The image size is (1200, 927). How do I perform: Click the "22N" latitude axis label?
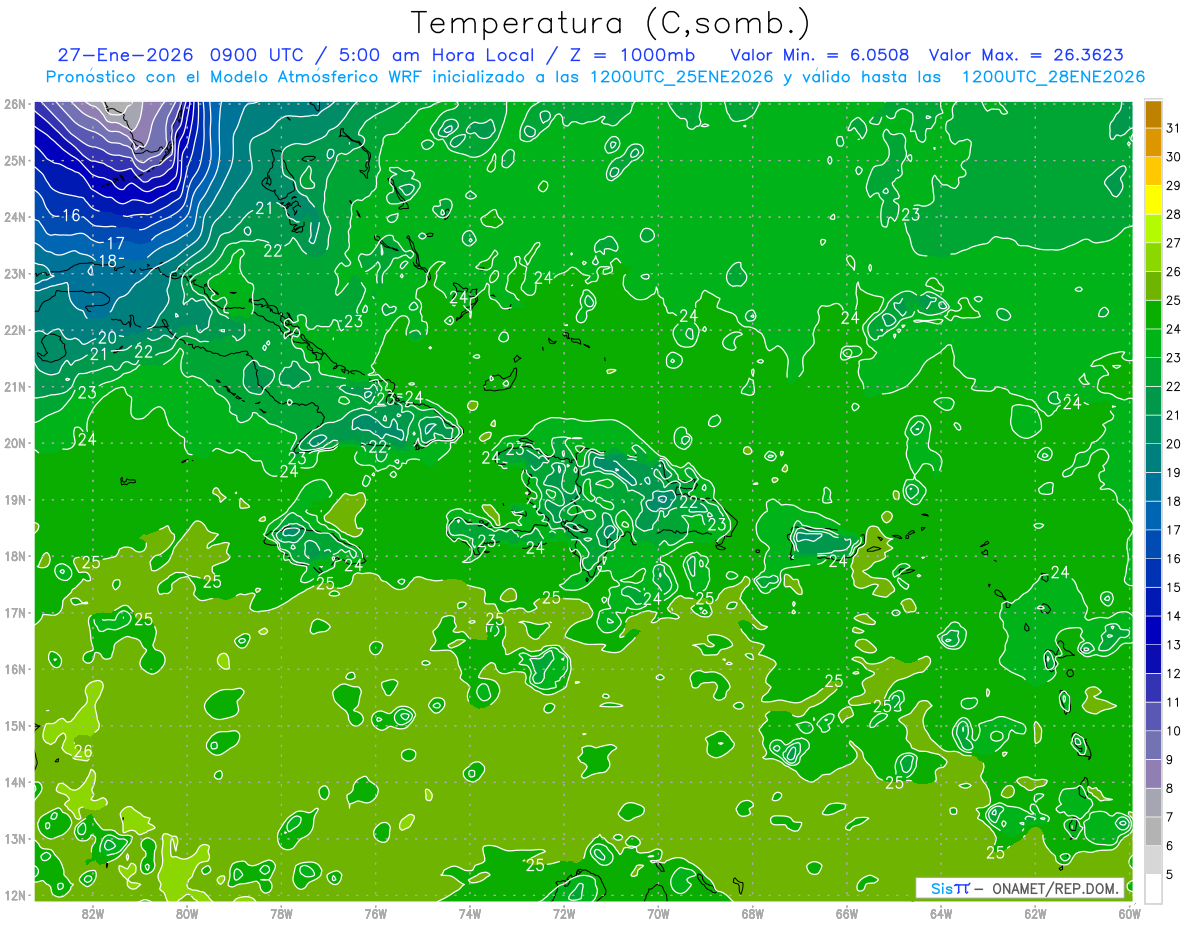tap(14, 330)
